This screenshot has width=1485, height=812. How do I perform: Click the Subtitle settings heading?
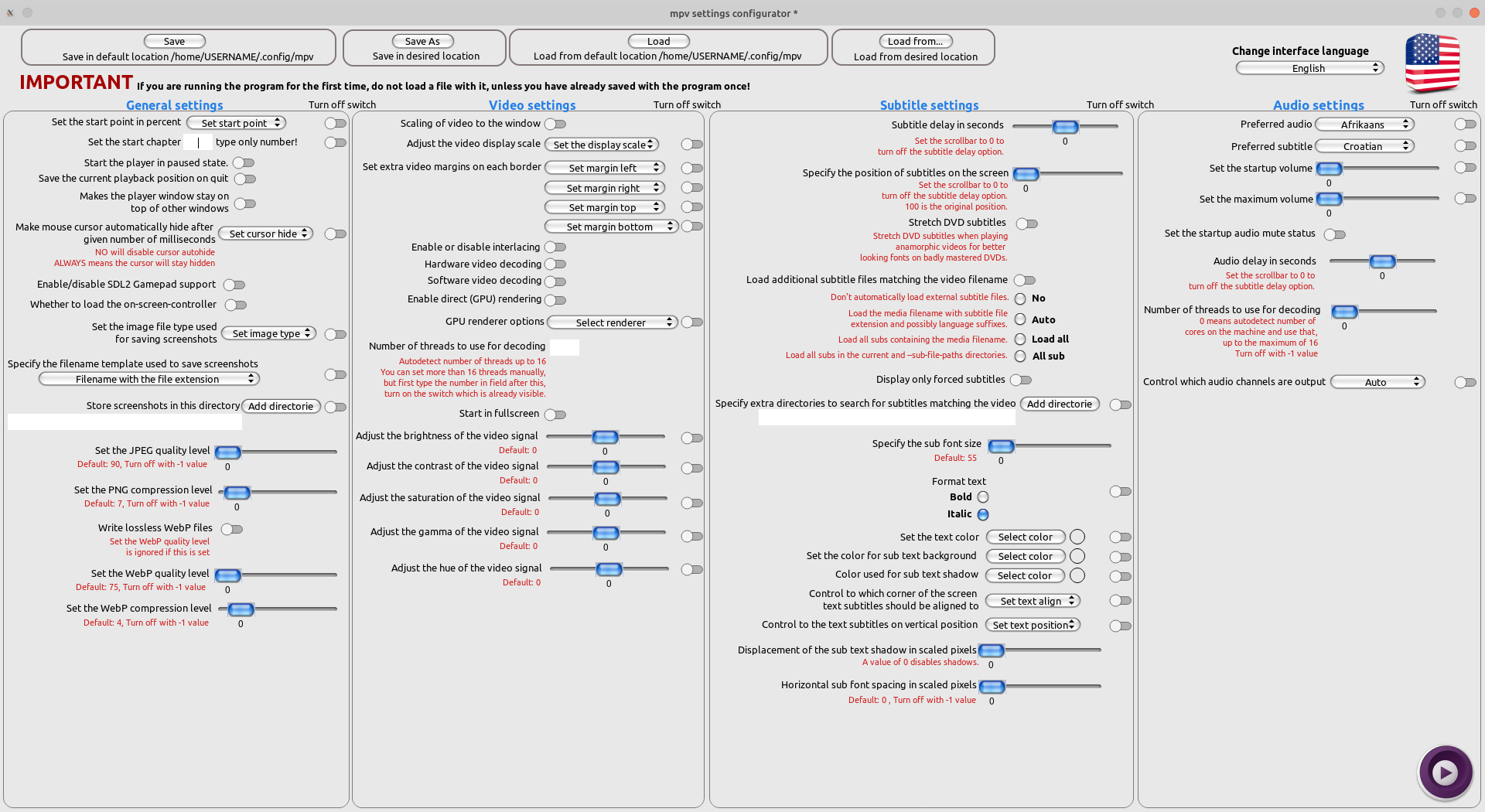point(930,105)
